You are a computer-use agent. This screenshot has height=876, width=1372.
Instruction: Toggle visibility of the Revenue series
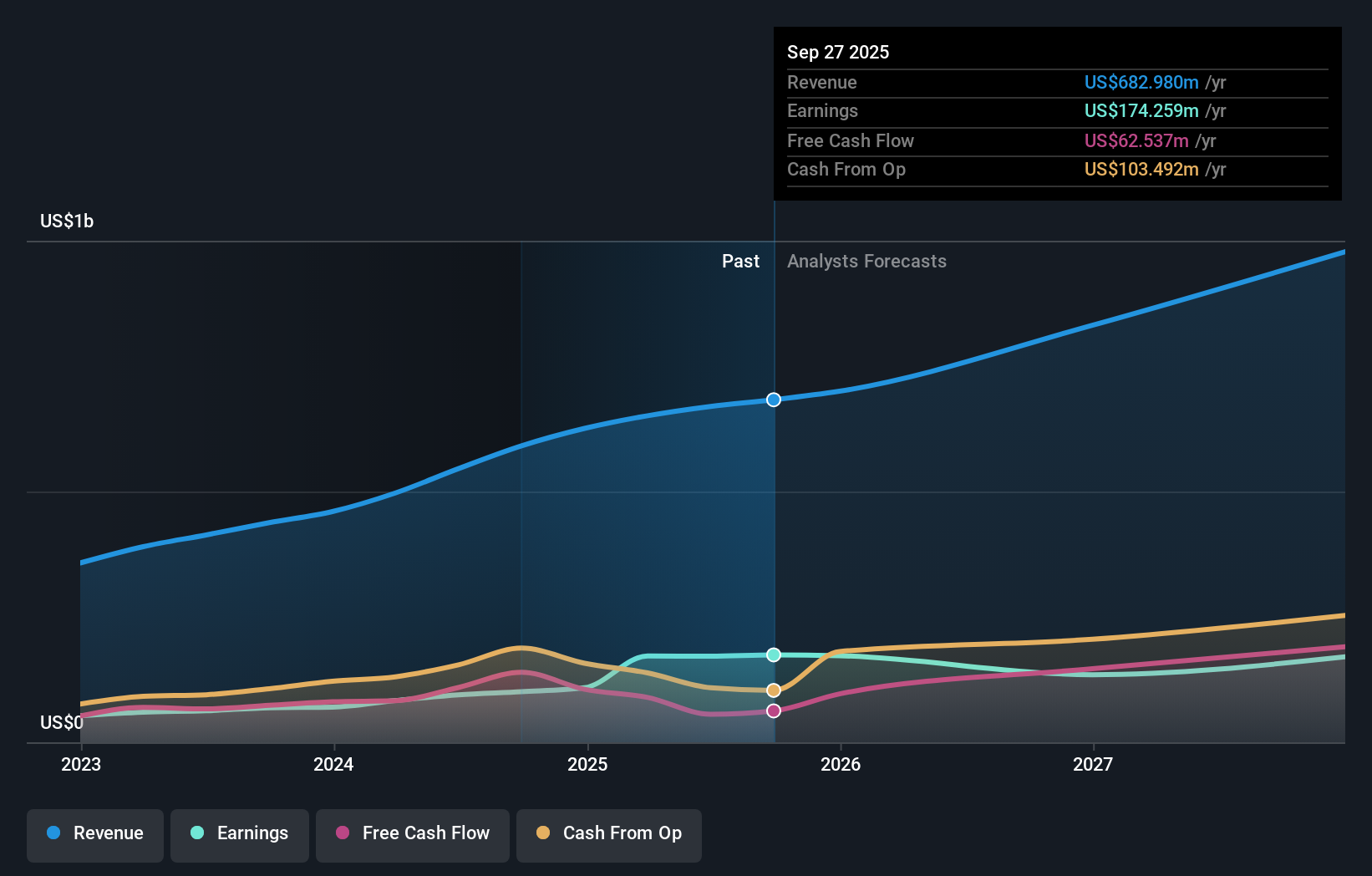94,833
